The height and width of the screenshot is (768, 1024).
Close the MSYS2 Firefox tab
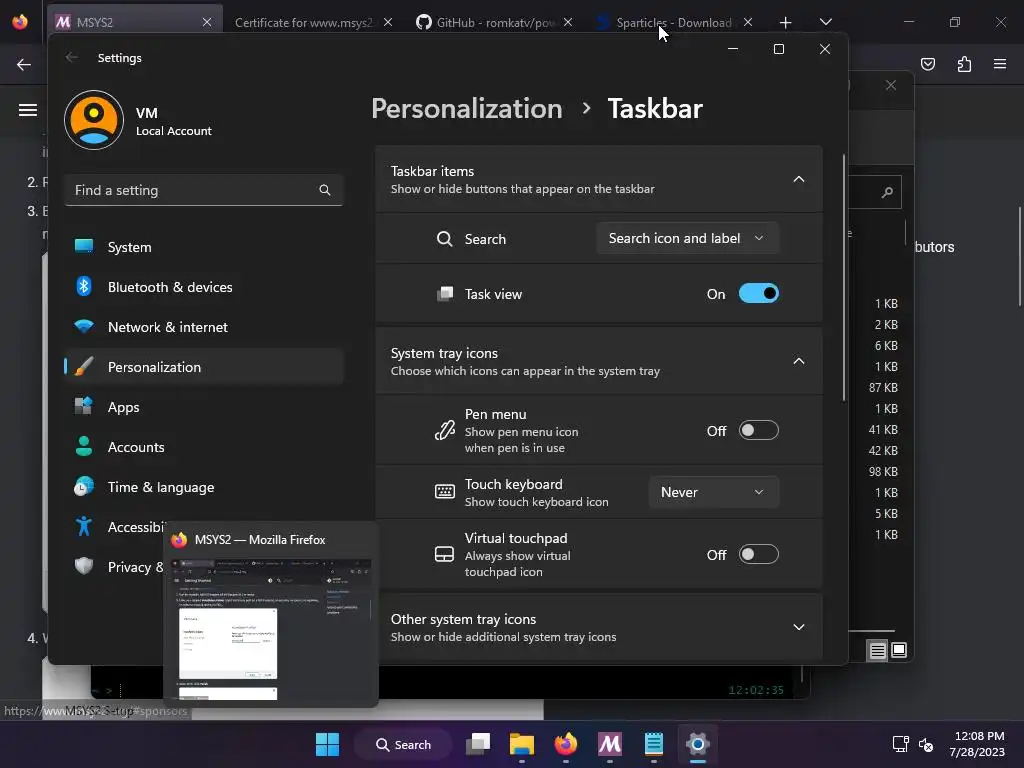[x=207, y=22]
